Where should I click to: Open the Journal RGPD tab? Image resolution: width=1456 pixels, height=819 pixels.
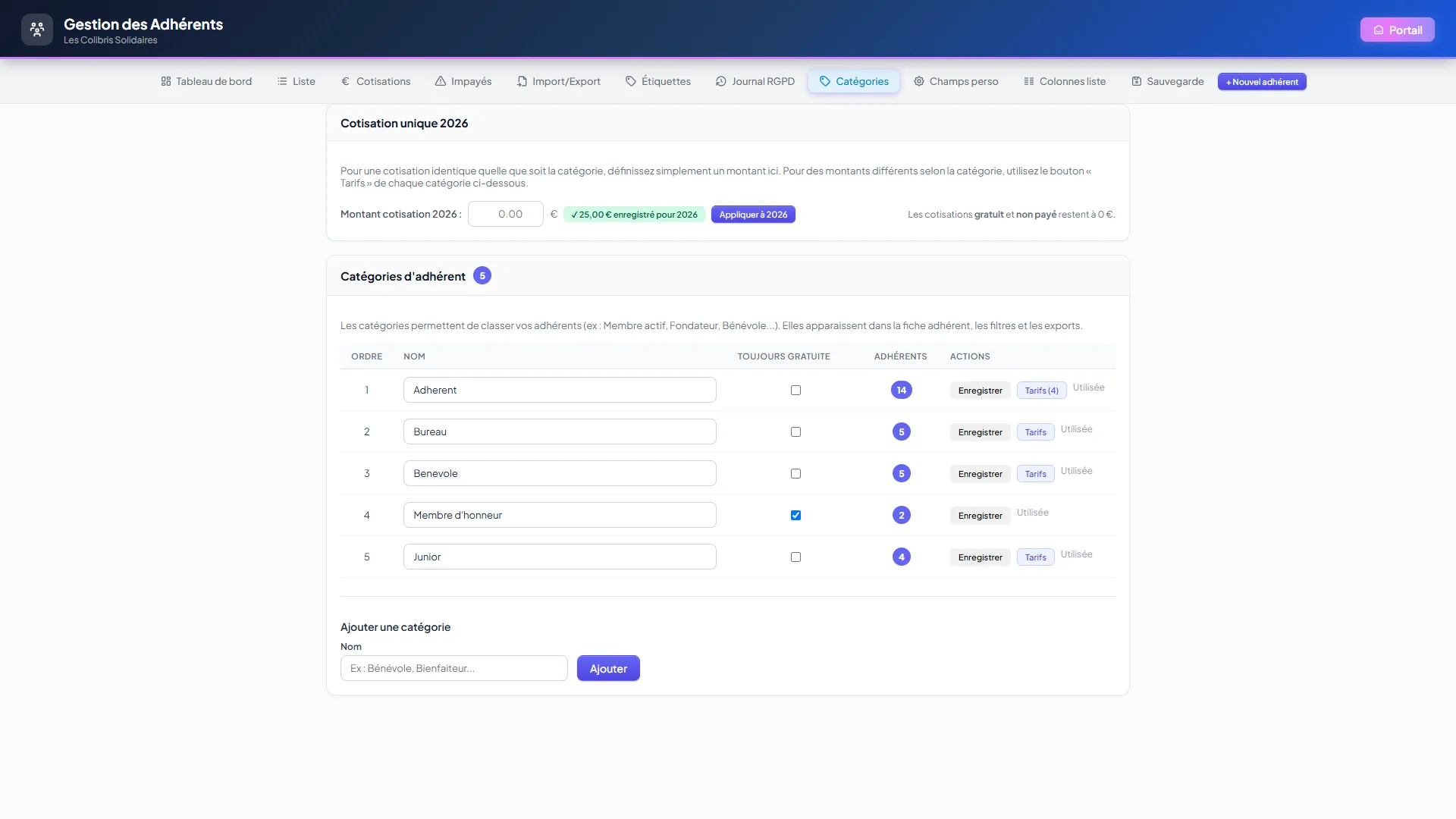(755, 81)
